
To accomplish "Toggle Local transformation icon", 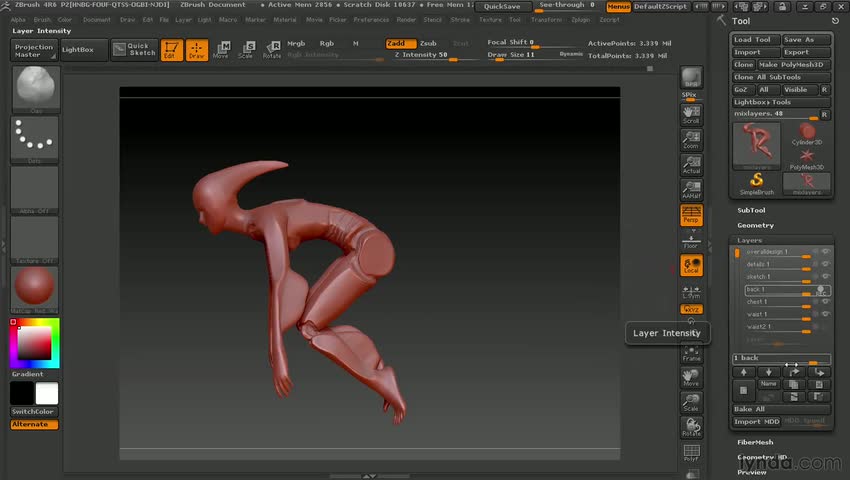I will coord(691,265).
